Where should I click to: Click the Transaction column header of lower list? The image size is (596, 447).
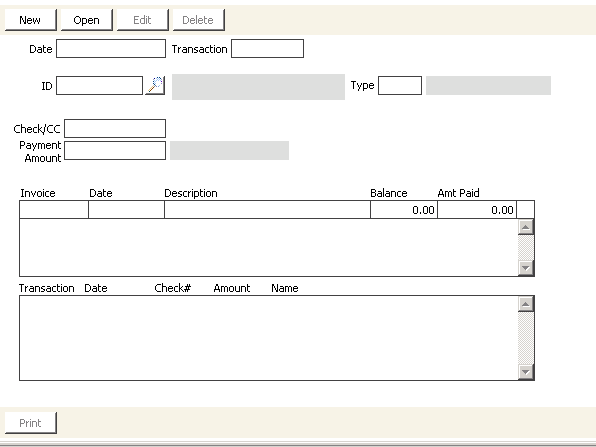(x=47, y=288)
